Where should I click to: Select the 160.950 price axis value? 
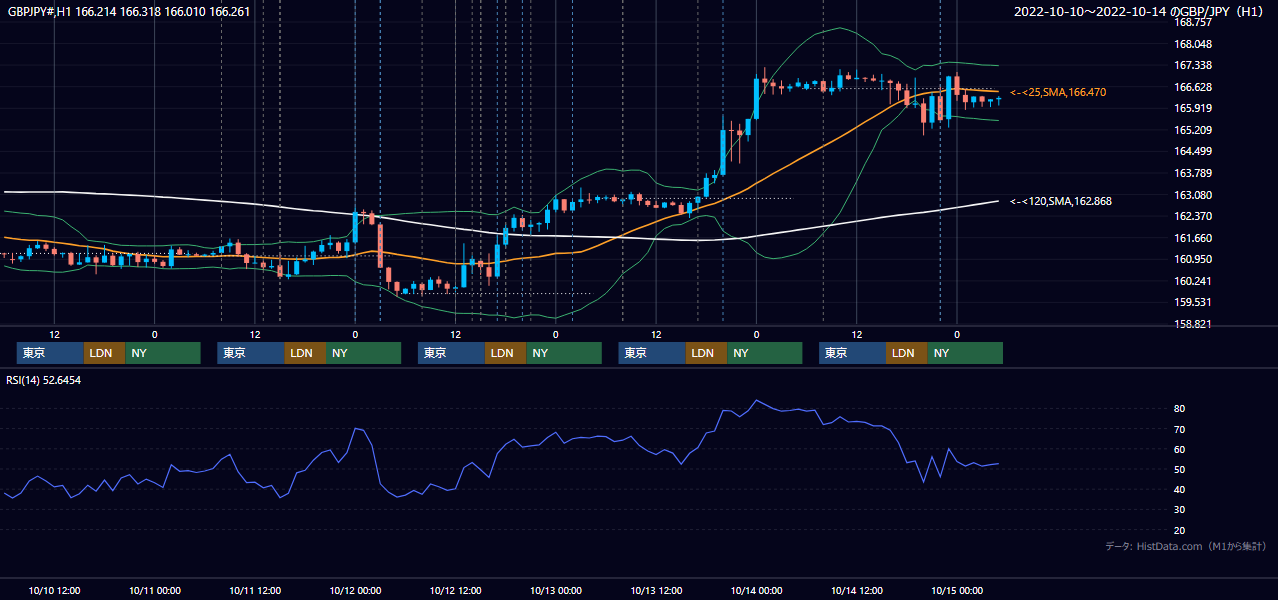[1192, 259]
